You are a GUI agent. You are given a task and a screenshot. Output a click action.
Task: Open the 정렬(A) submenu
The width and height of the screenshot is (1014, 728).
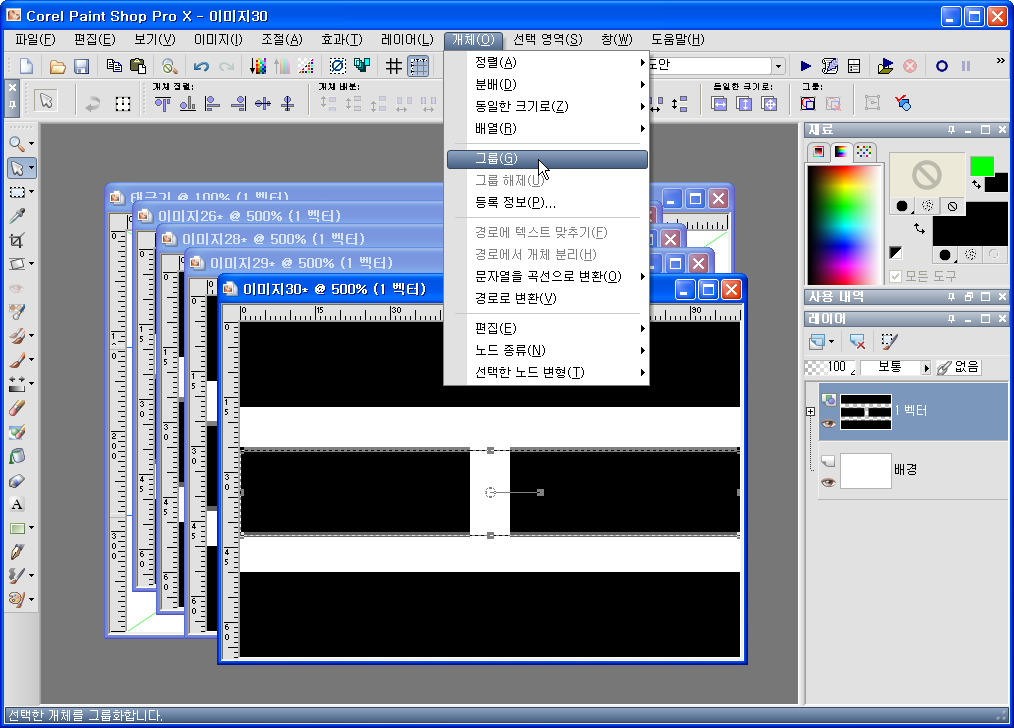tap(547, 63)
